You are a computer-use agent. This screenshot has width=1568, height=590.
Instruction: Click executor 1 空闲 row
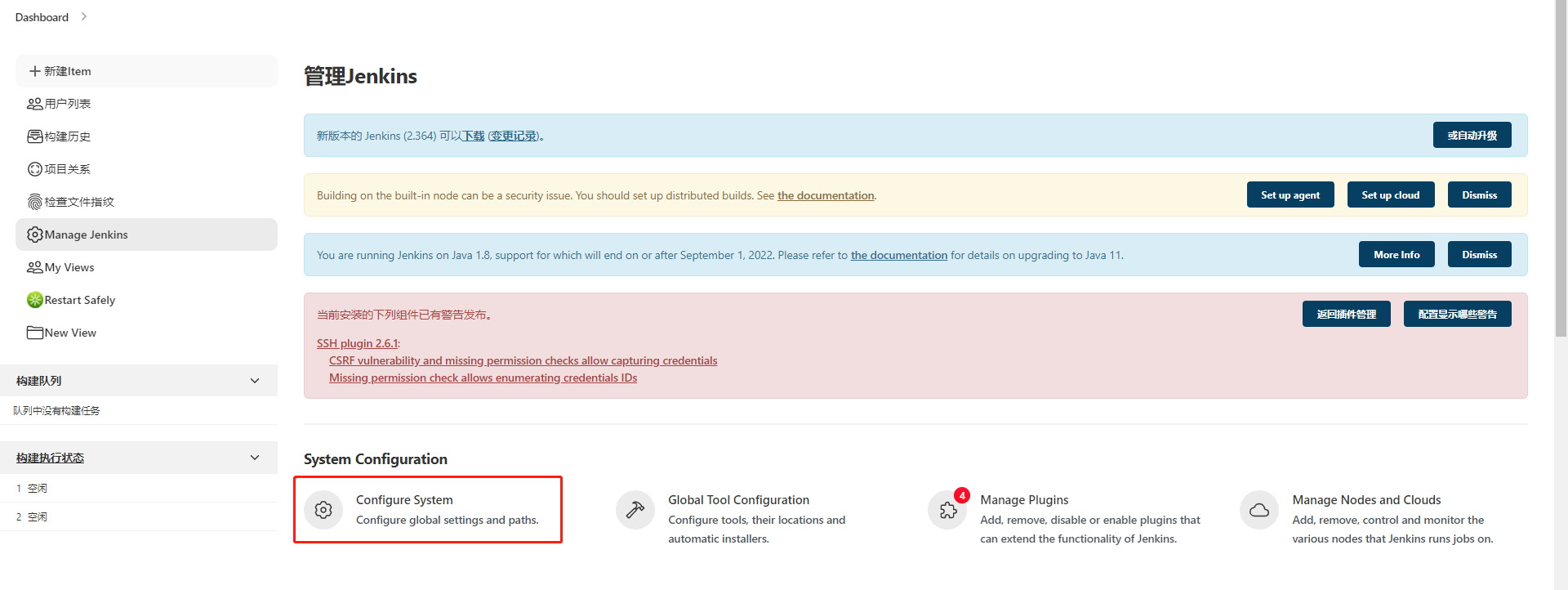point(139,488)
